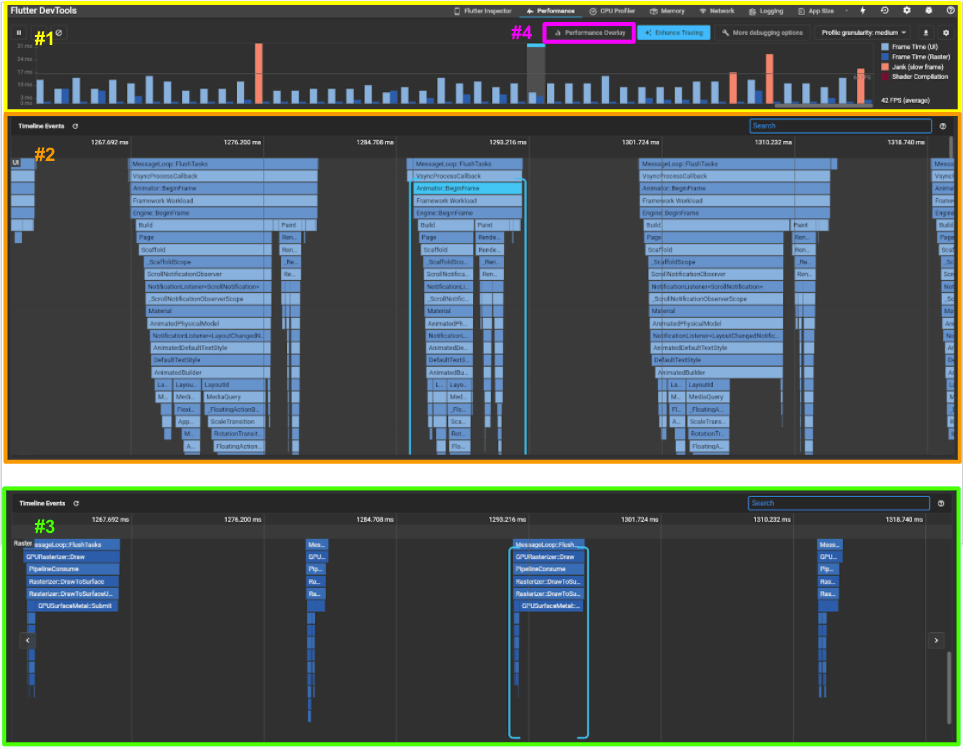Open the Network tab
Viewport: 963px width, 749px height.
[717, 11]
